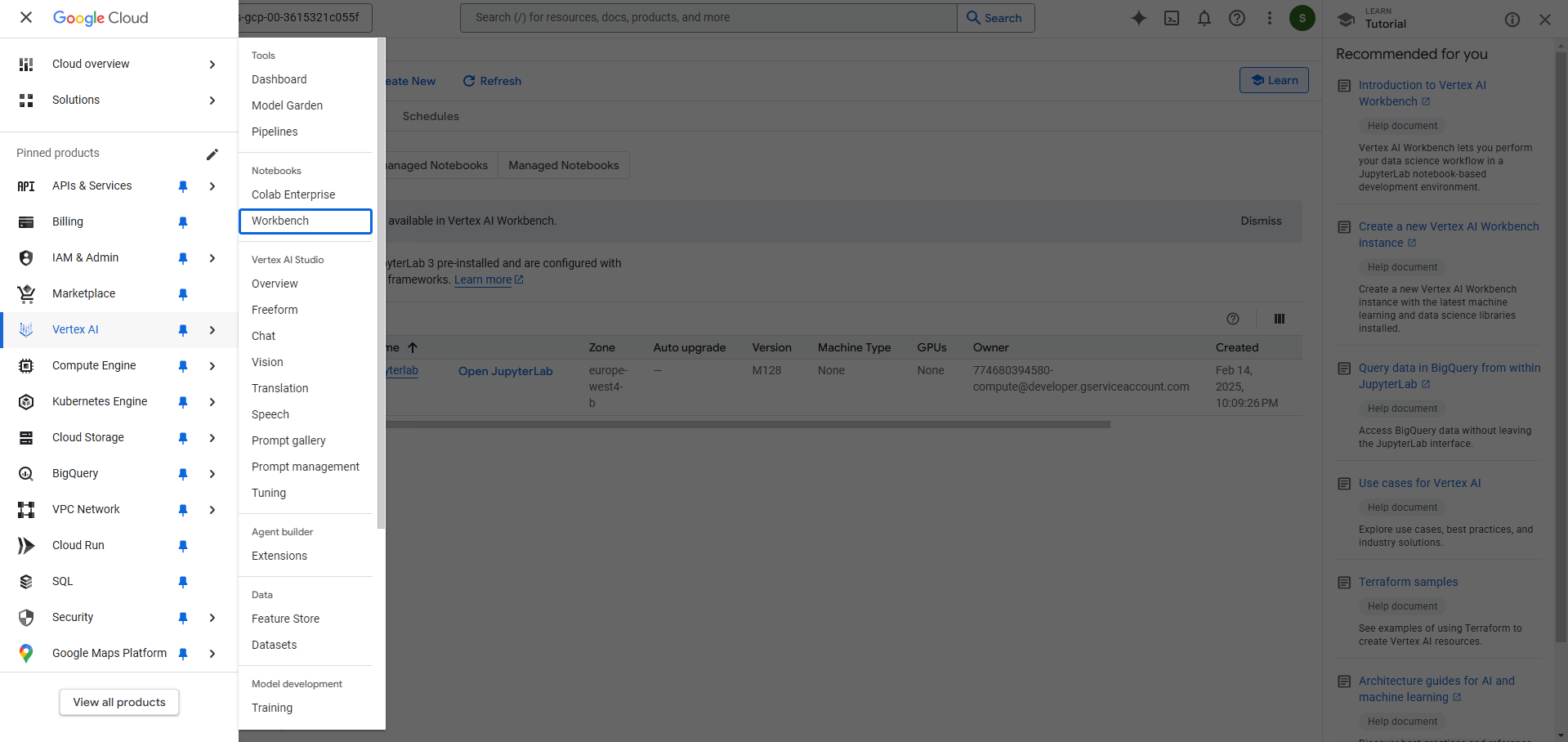Click the IAM & Admin shield icon
The height and width of the screenshot is (742, 1568).
(26, 257)
